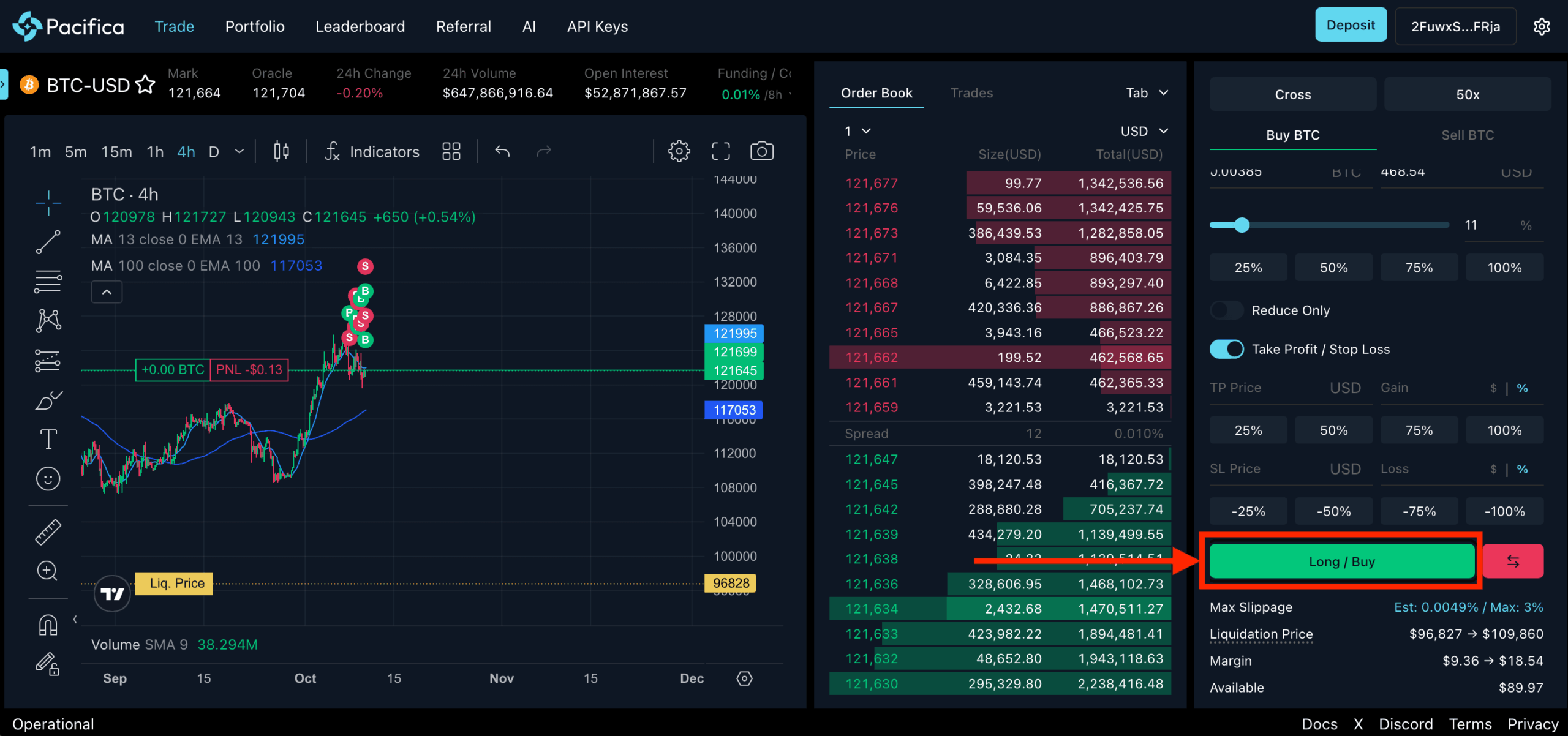Click the swap direction arrows button
Viewport: 1568px width, 736px height.
tap(1512, 561)
